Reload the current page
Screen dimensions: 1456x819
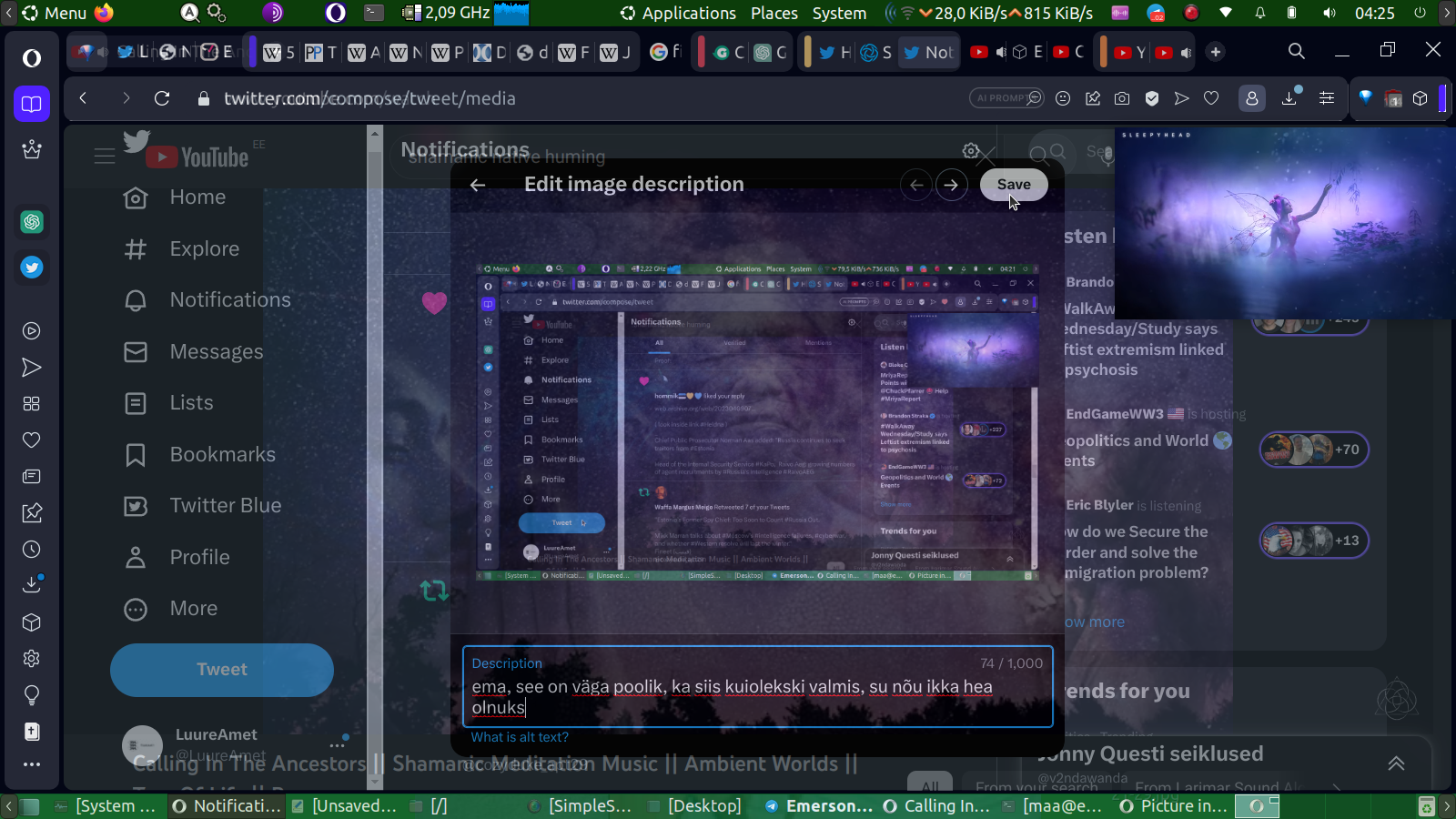tap(162, 98)
